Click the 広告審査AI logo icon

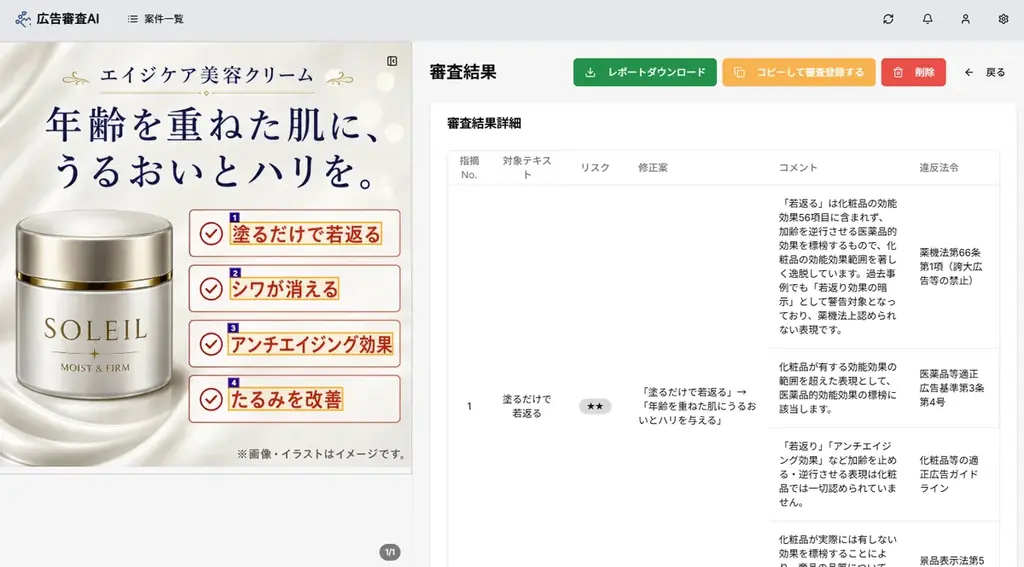pyautogui.click(x=23, y=19)
